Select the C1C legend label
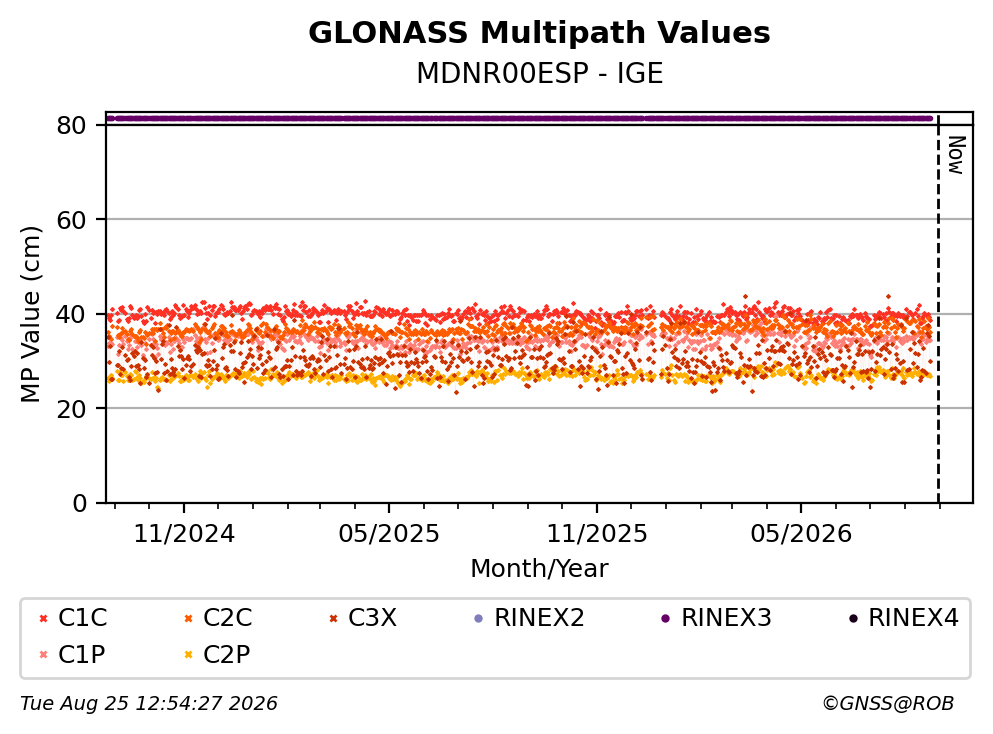This screenshot has height=734, width=993. coord(82,618)
